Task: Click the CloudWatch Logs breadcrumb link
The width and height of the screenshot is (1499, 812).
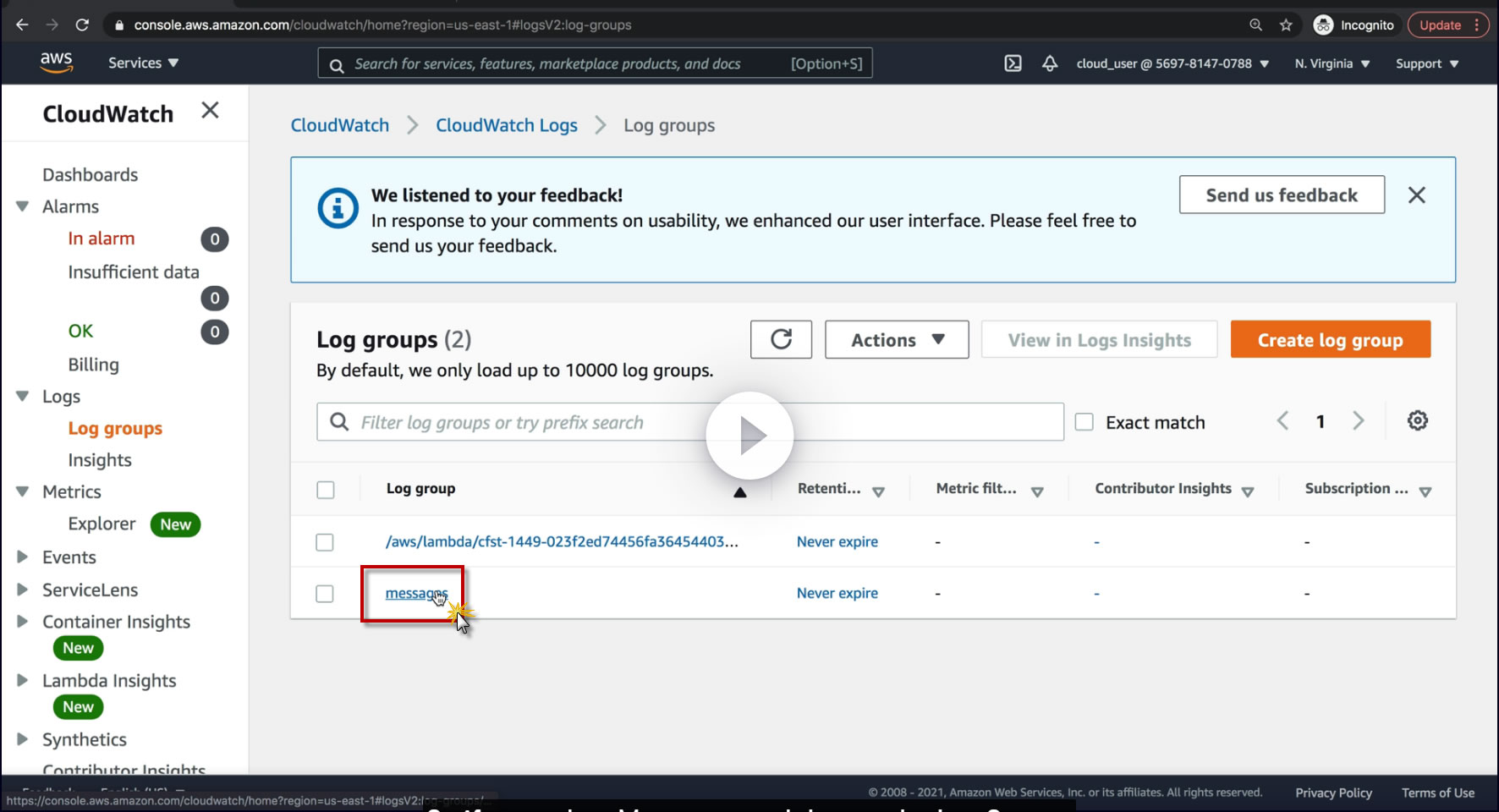Action: (507, 125)
